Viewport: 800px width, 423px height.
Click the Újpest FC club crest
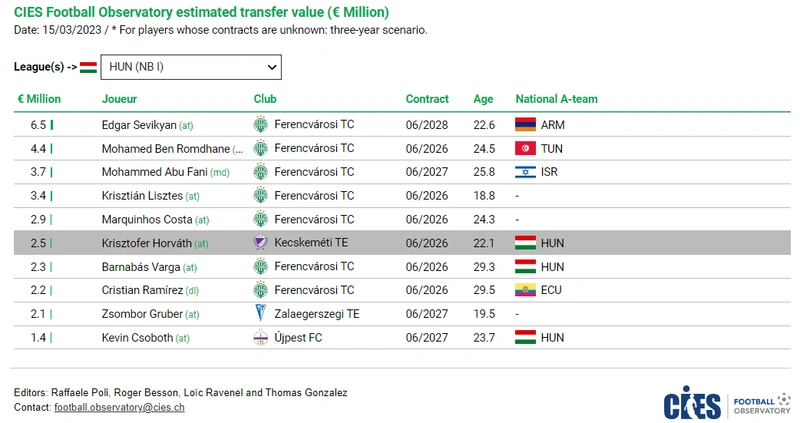[x=261, y=337]
